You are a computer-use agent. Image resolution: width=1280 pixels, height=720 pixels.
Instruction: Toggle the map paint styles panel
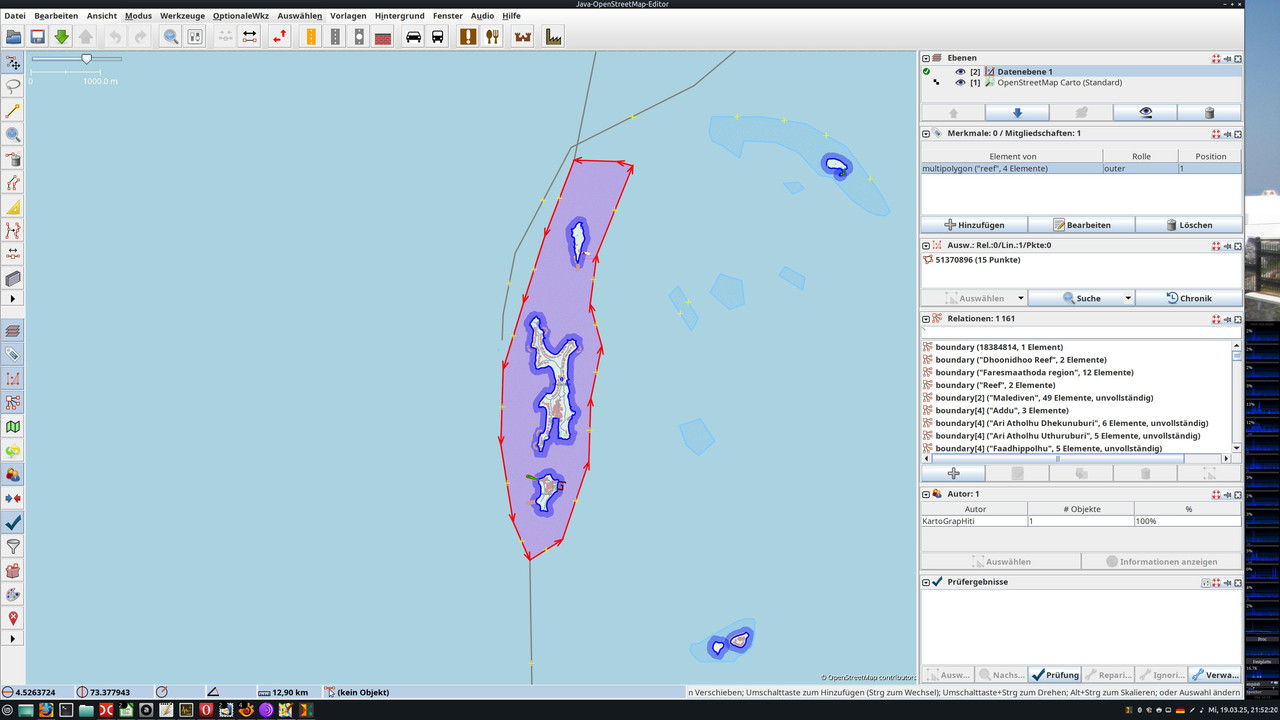click(13, 595)
